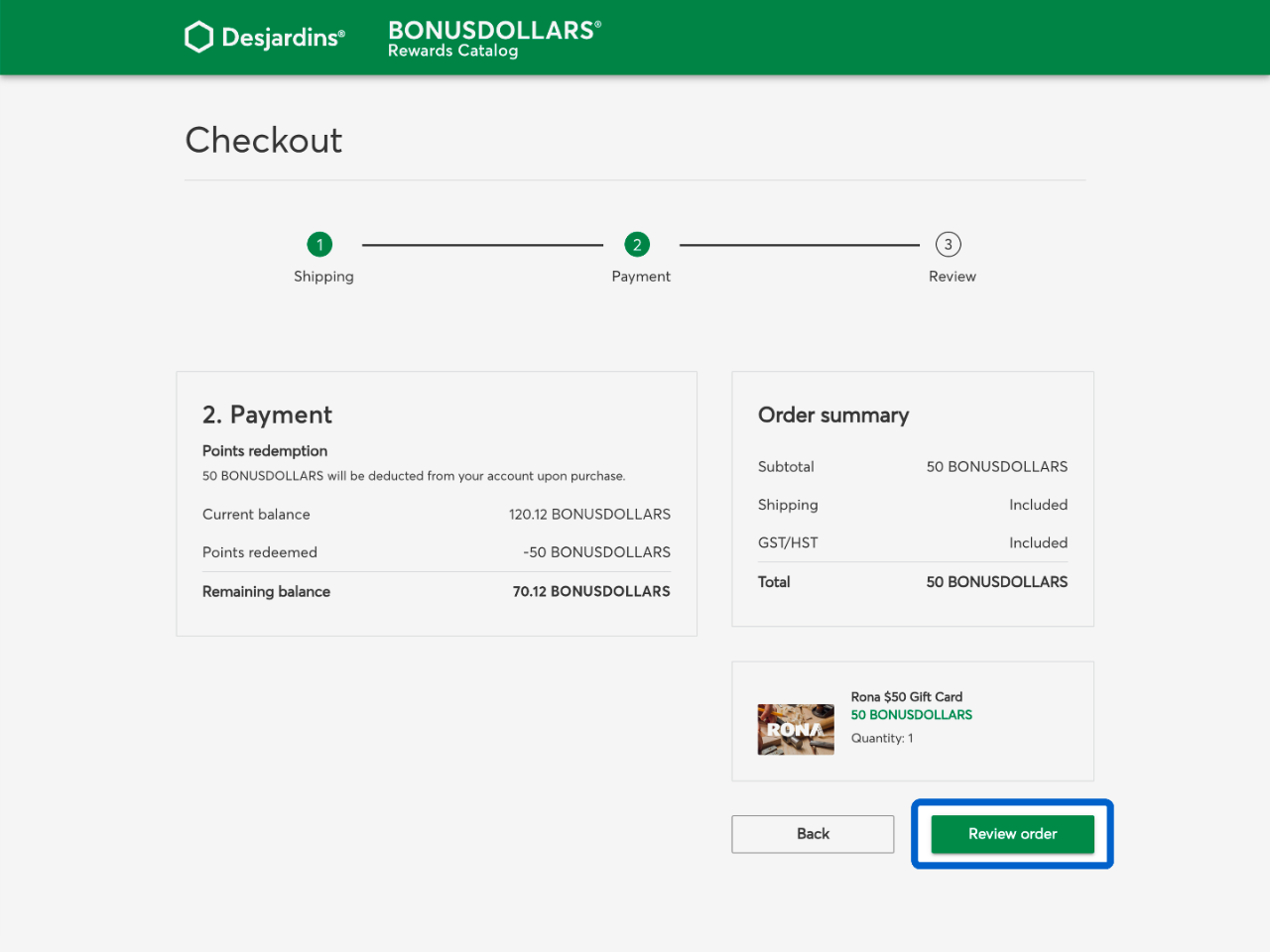Click the Payment step label
Viewport: 1270px width, 952px height.
[x=641, y=277]
